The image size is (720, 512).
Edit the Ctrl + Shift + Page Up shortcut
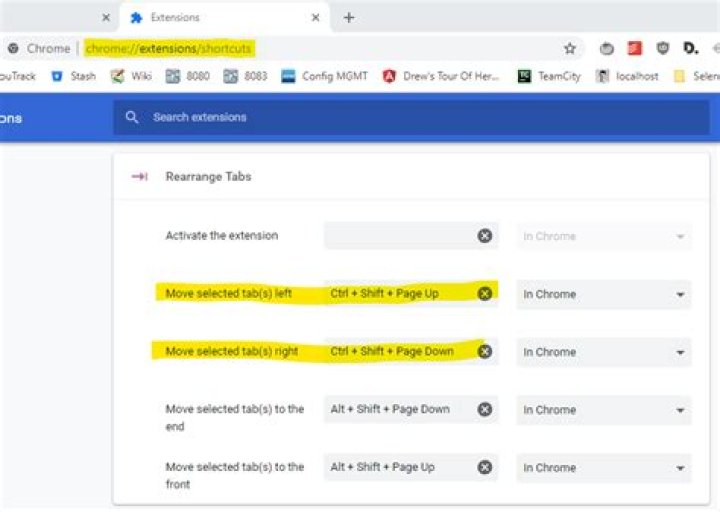coord(411,293)
